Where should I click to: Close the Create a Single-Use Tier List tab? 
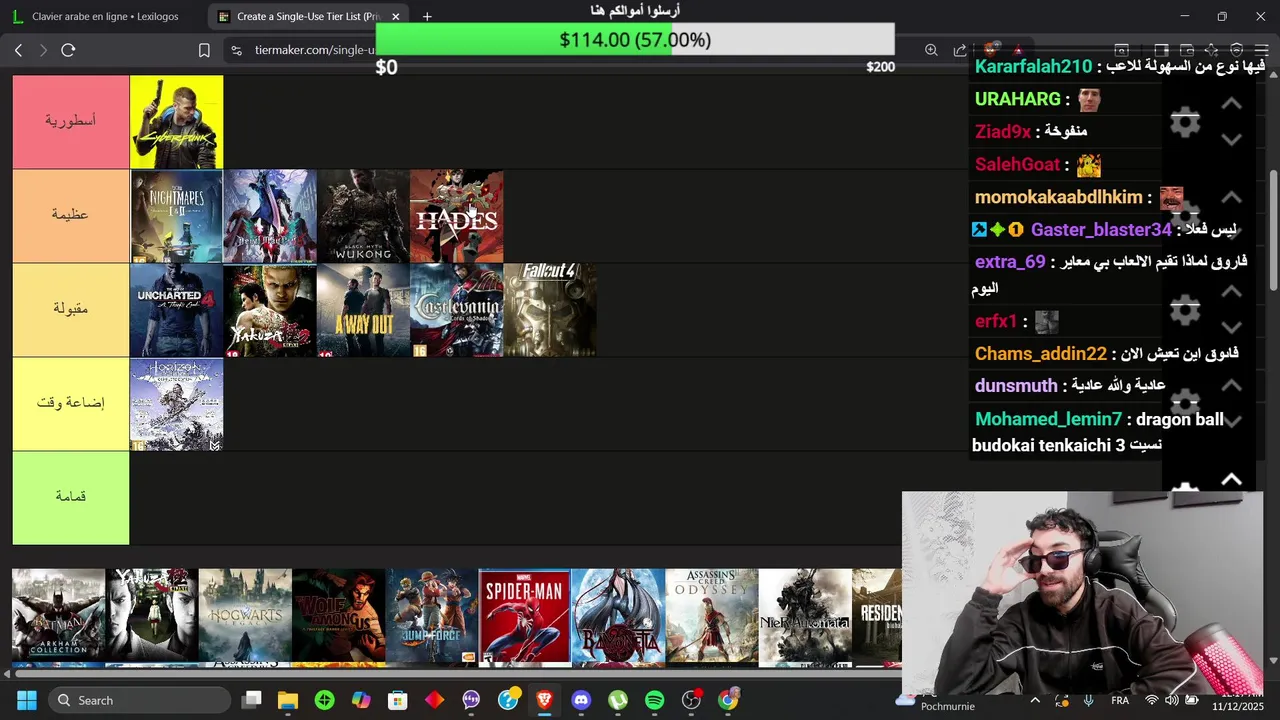pos(396,16)
